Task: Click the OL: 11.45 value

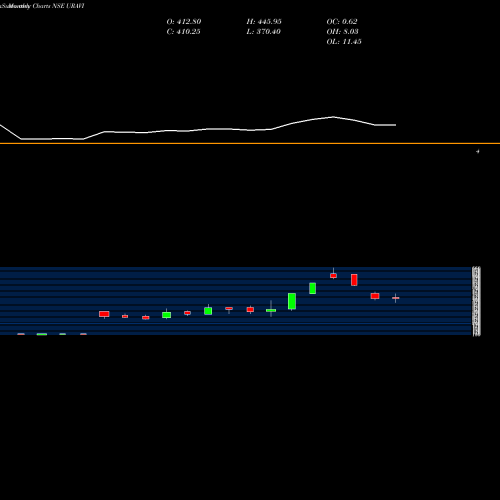Action: (x=344, y=41)
